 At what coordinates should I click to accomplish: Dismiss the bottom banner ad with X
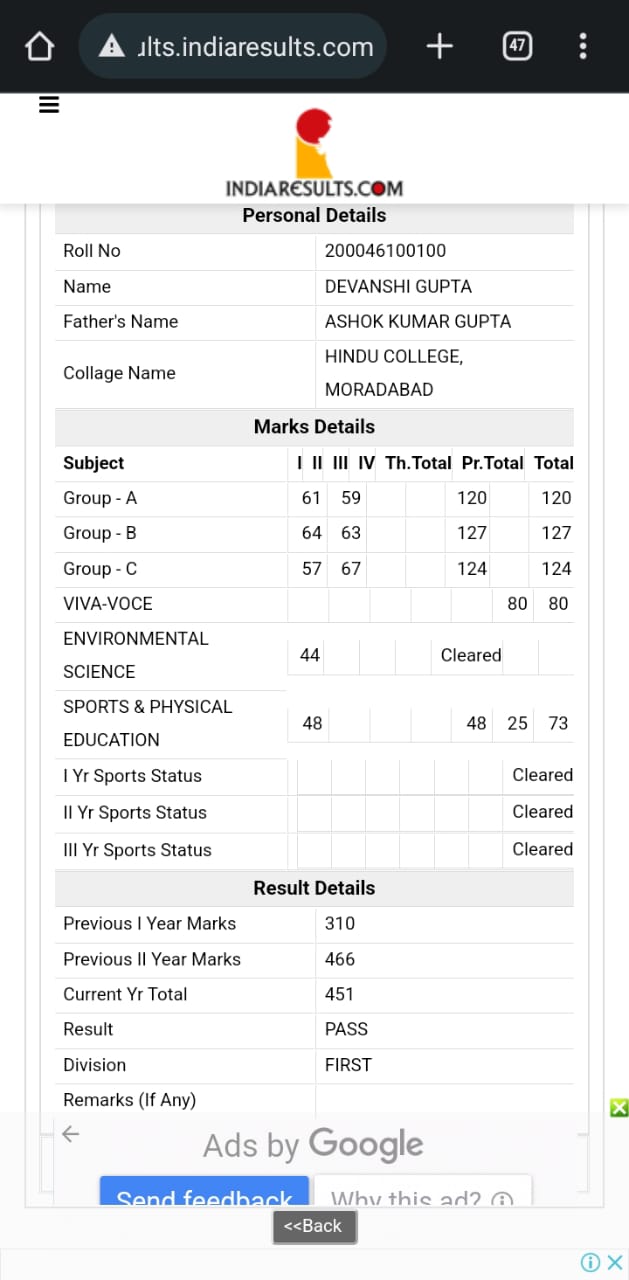615,1262
